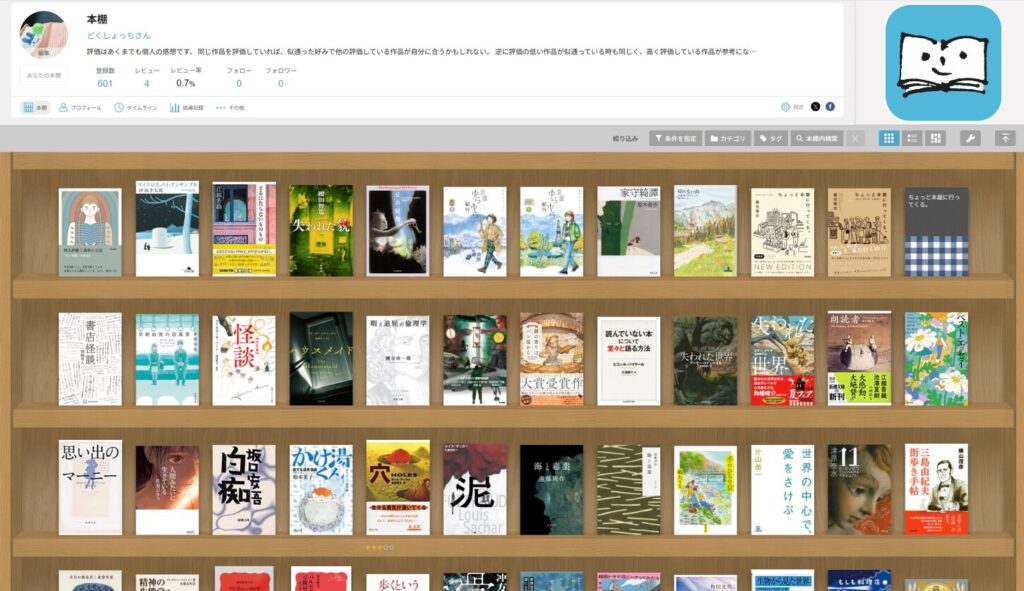The height and width of the screenshot is (591, 1024).
Task: Open the 三島由紀夫 街歩き手帖 book cover
Action: (x=936, y=489)
